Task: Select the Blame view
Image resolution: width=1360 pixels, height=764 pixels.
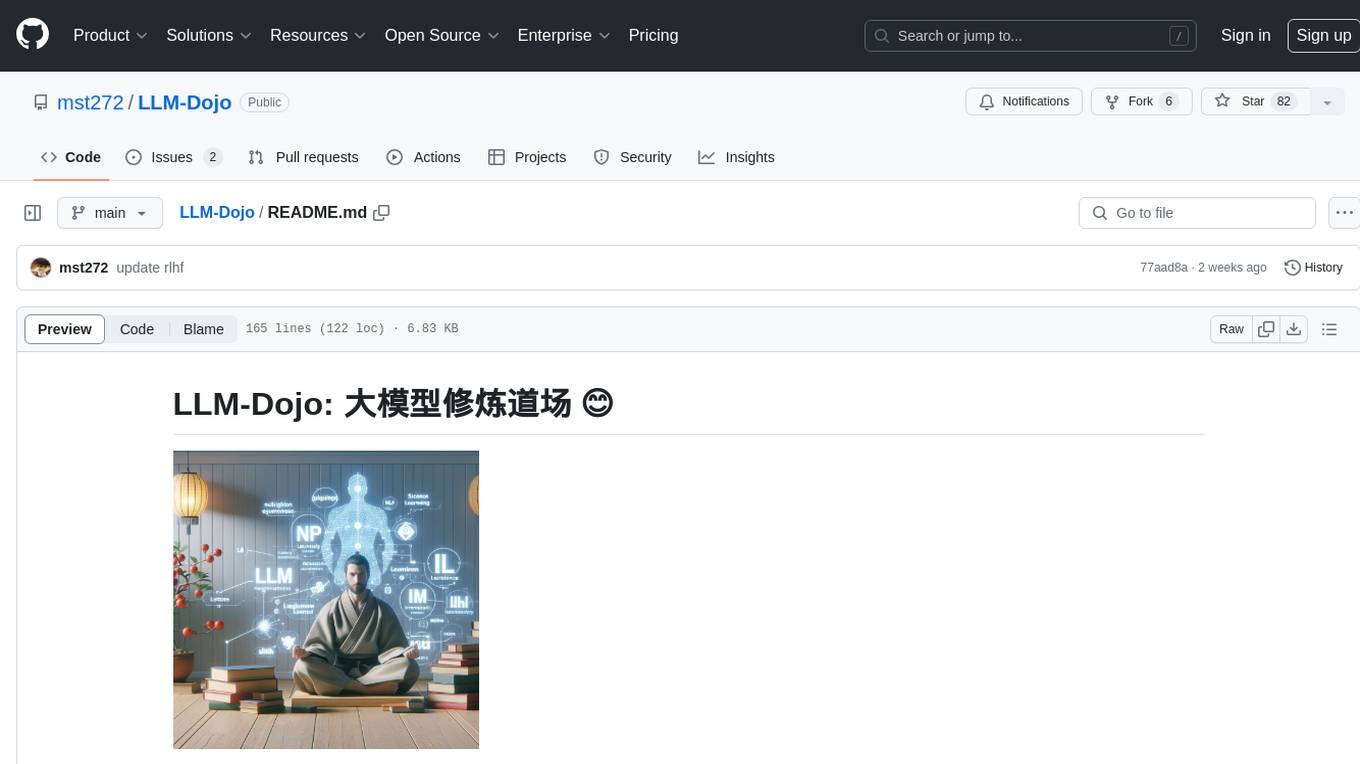Action: coord(203,329)
